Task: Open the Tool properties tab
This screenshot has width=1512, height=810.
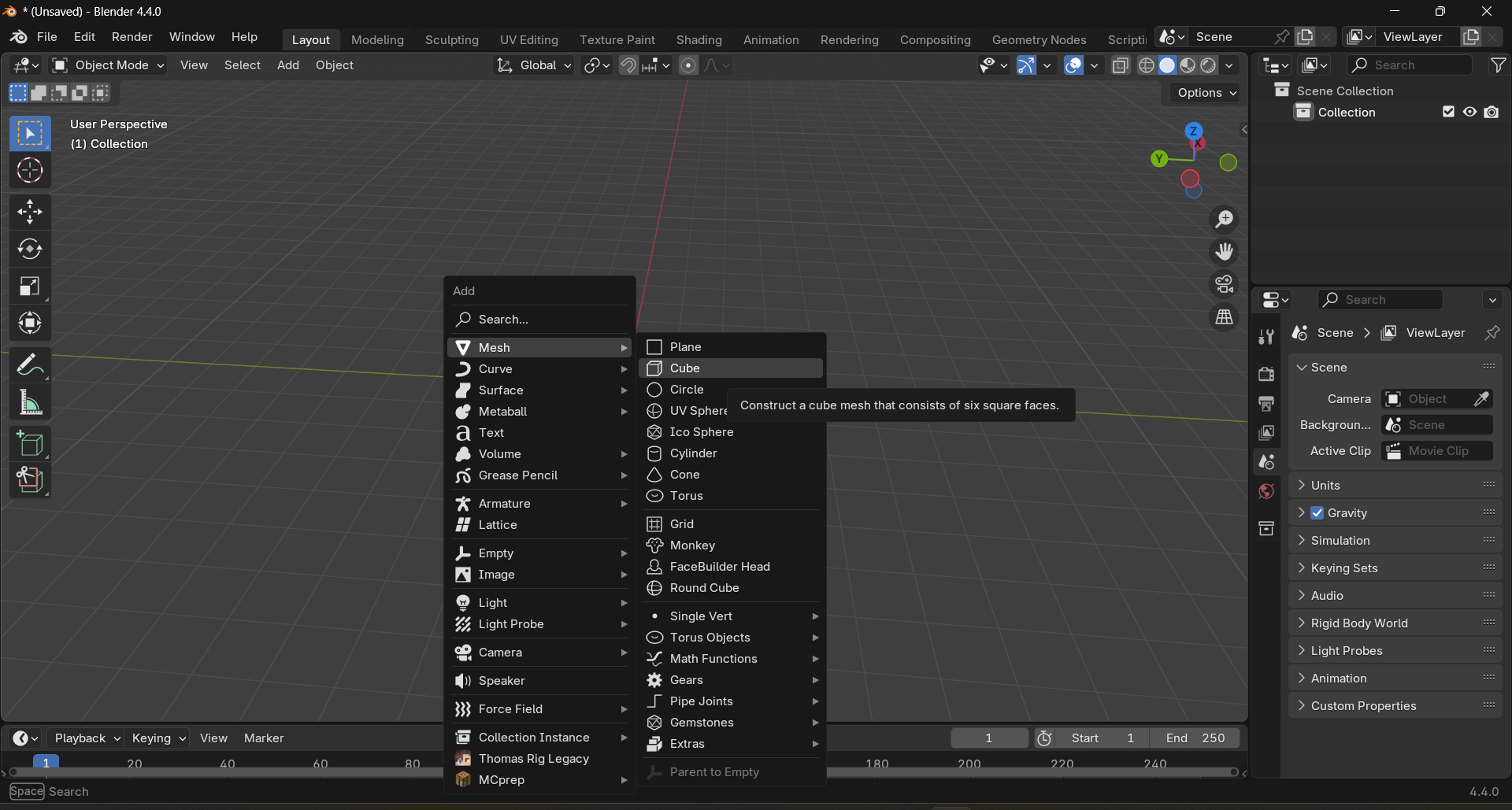Action: click(1266, 337)
